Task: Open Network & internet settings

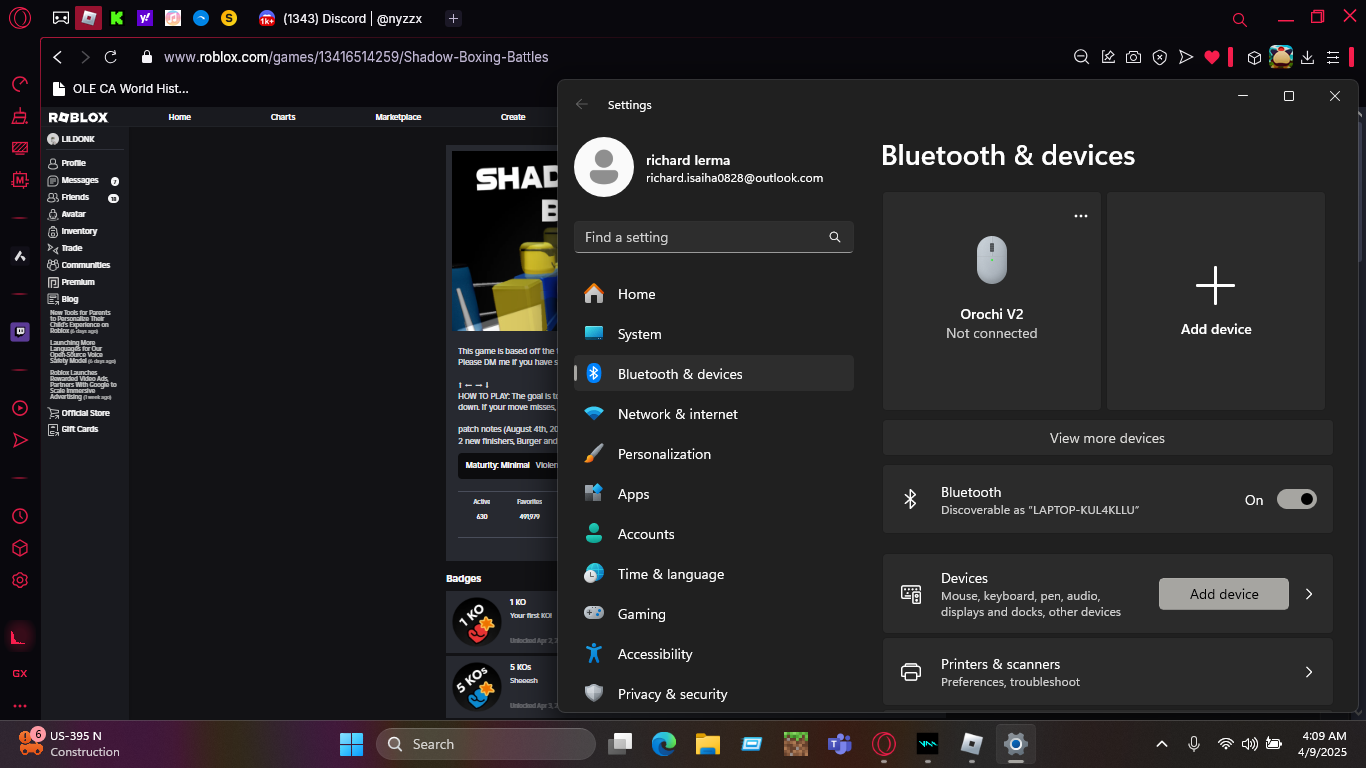Action: tap(714, 414)
